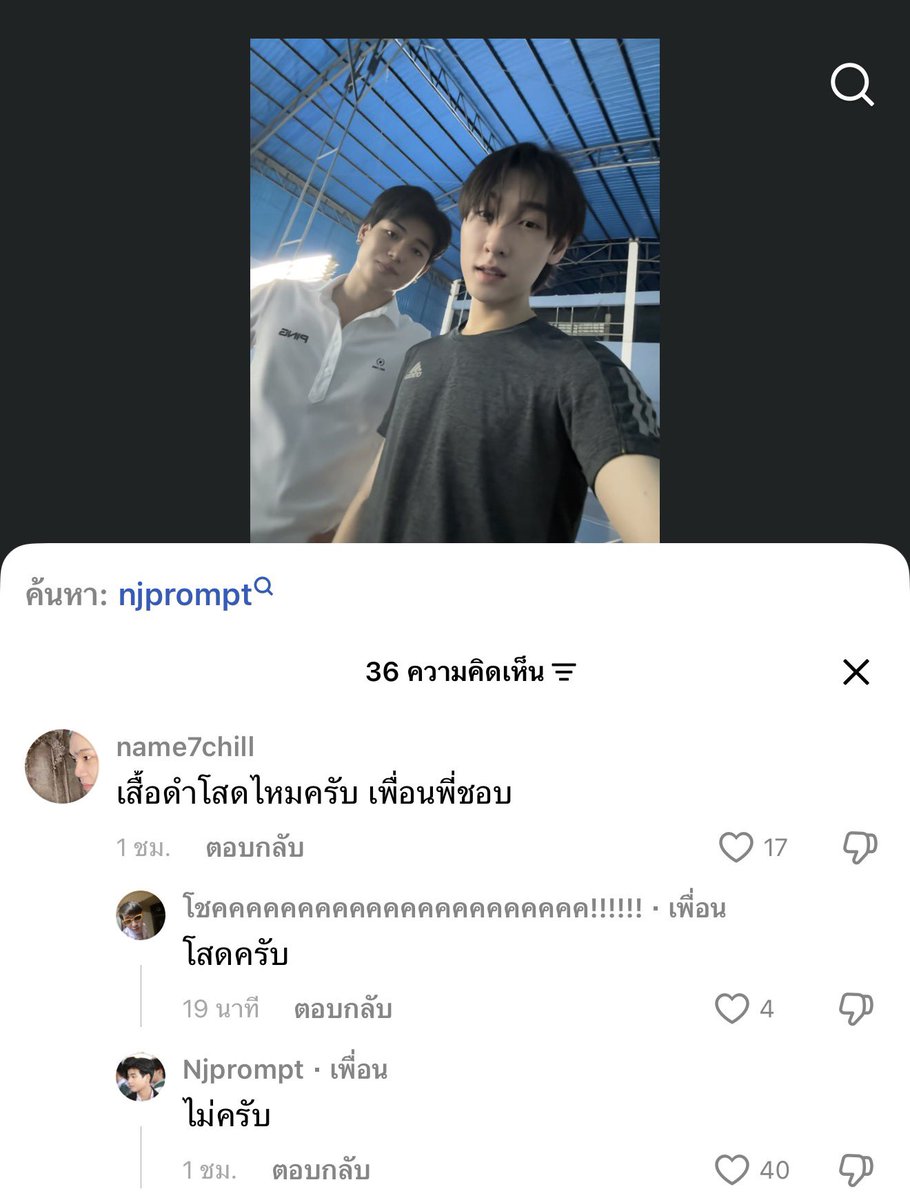The image size is (910, 1200).
Task: Open search with the magnifier icon
Action: (852, 86)
